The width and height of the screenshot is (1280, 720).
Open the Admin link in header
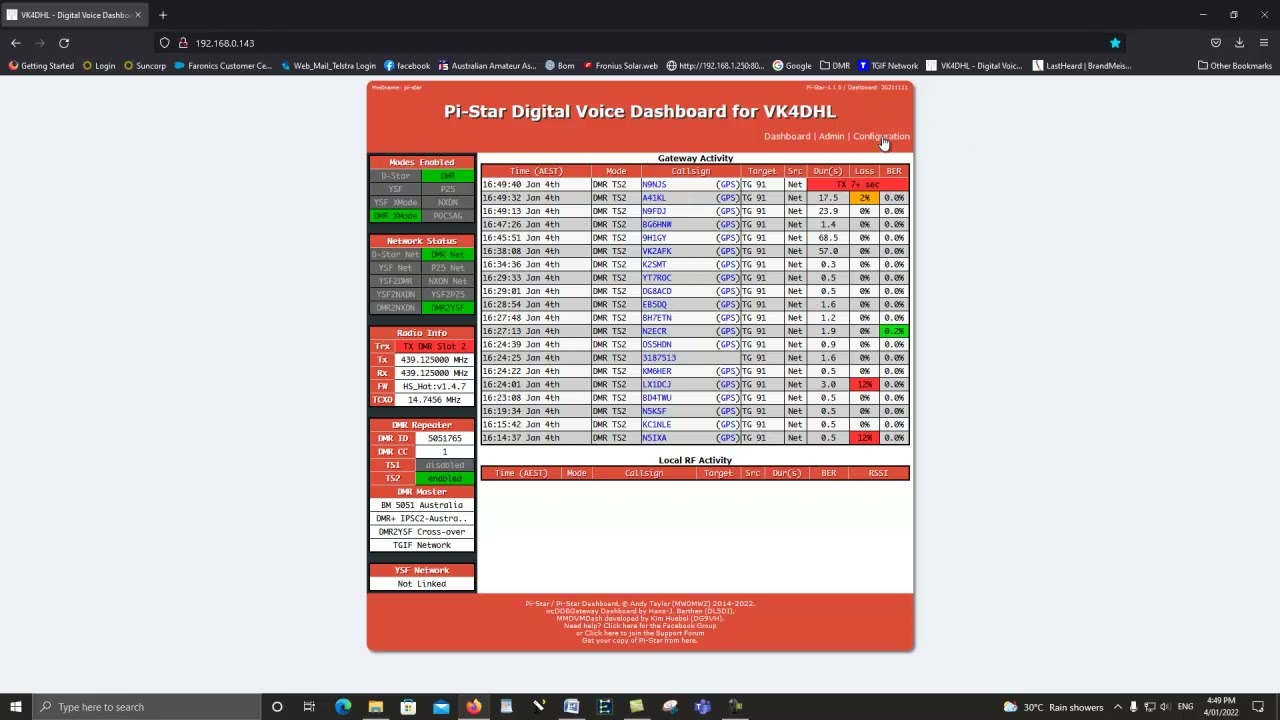[831, 136]
